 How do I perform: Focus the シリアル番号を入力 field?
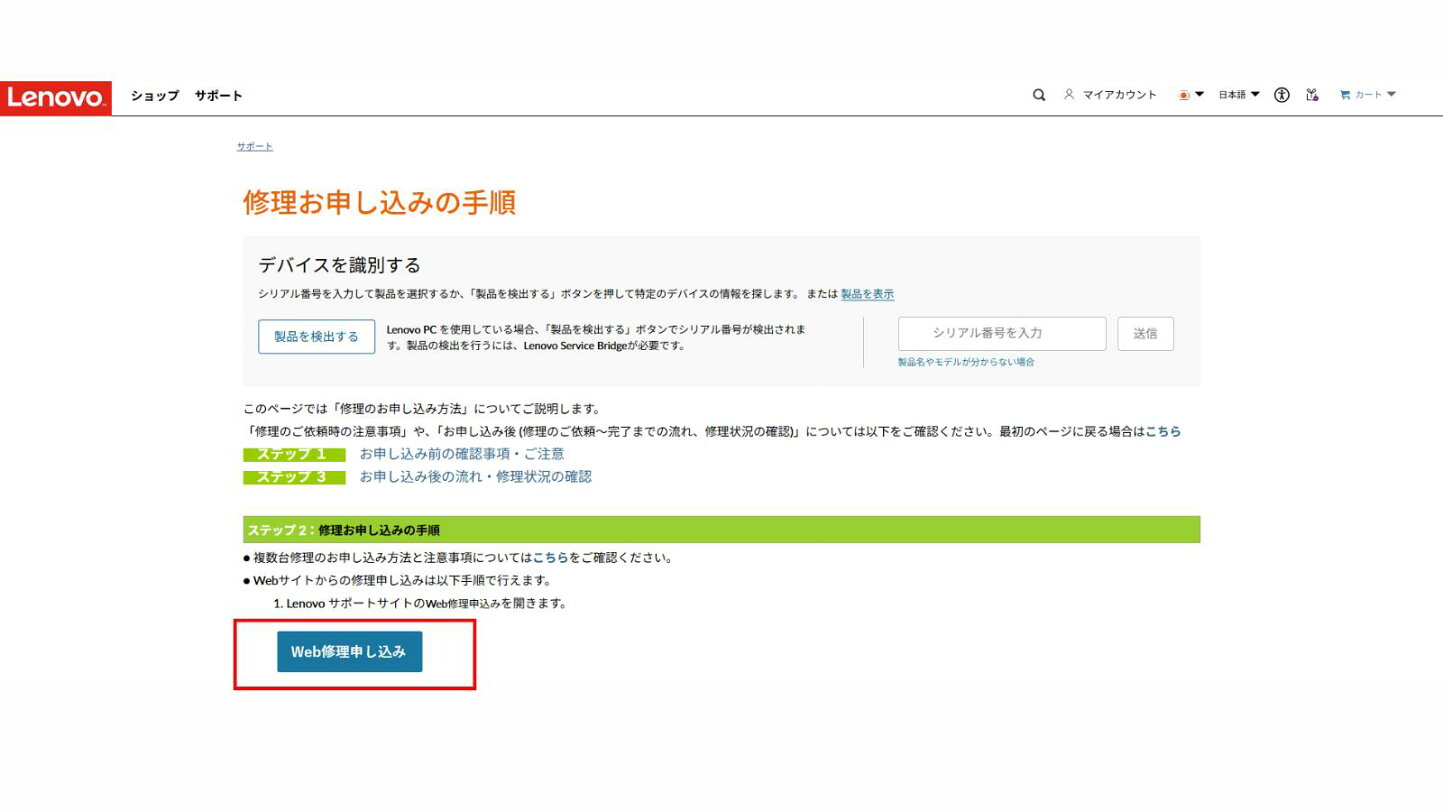[x=1002, y=334]
